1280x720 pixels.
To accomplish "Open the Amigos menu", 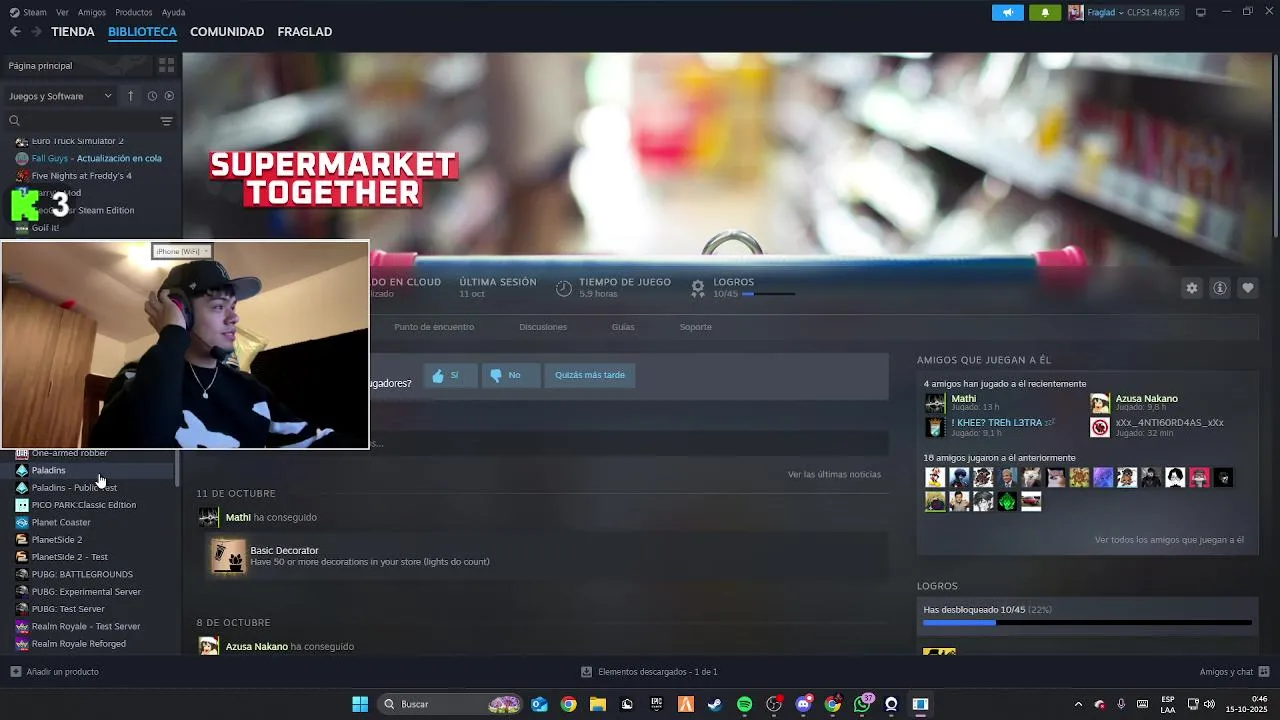I will (x=92, y=12).
